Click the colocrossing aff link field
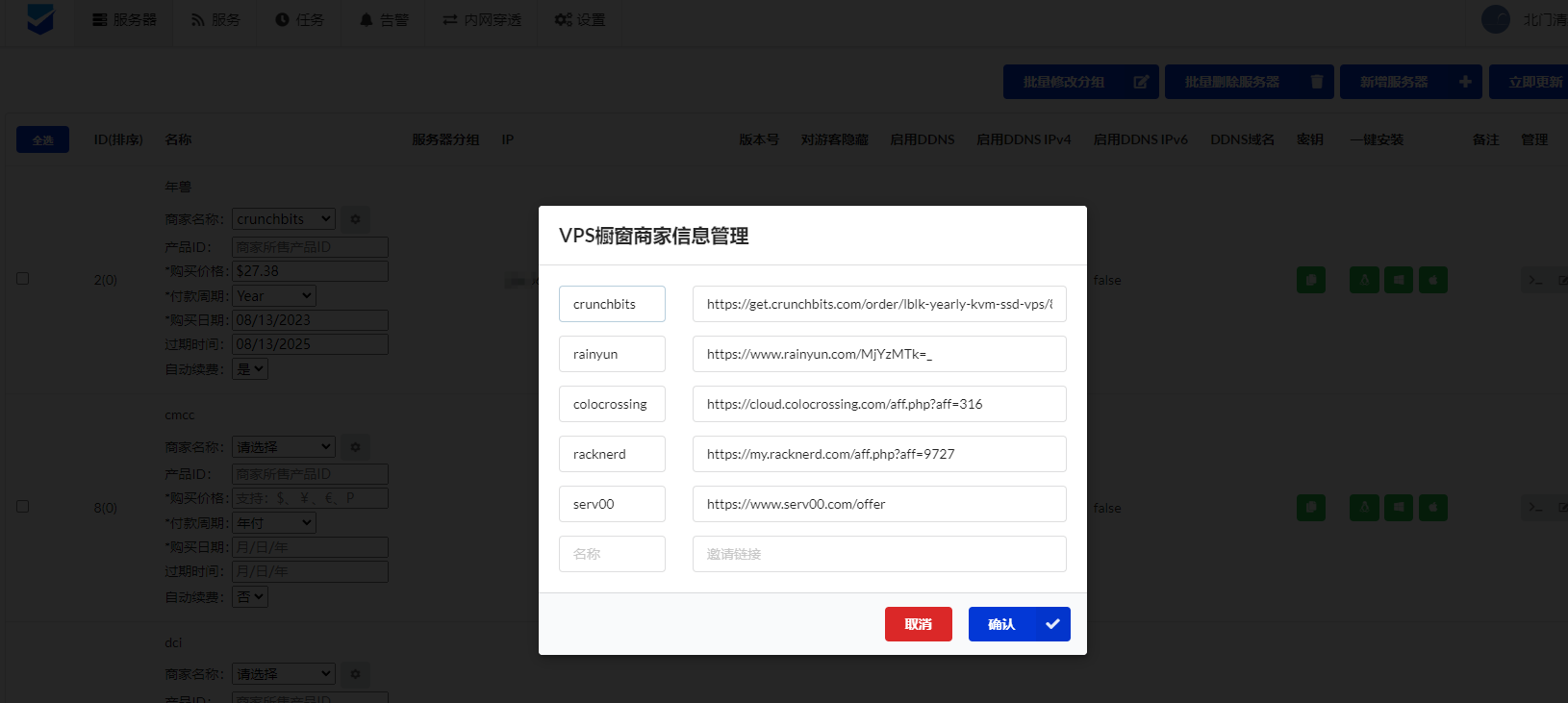Viewport: 1568px width, 703px height. point(879,404)
